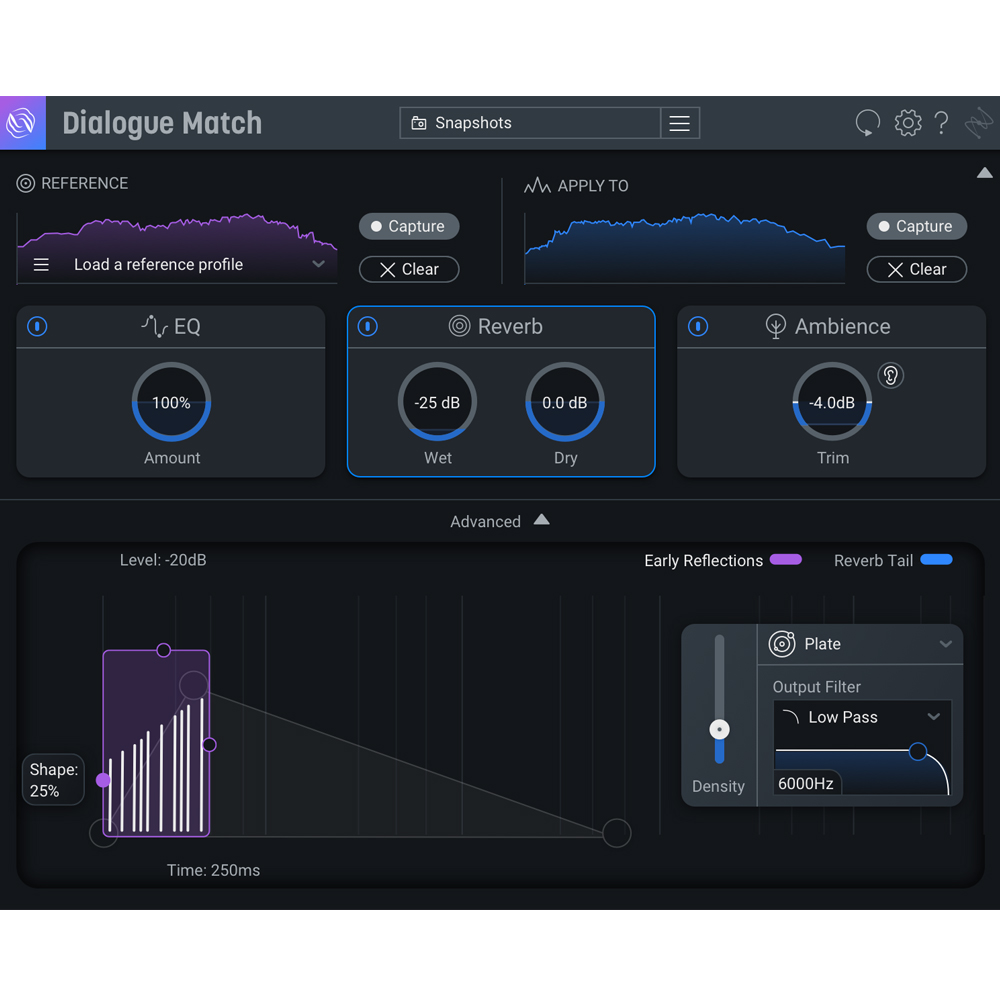Screen dimensions: 1000x1000
Task: Click the undo history icon
Action: (x=867, y=122)
